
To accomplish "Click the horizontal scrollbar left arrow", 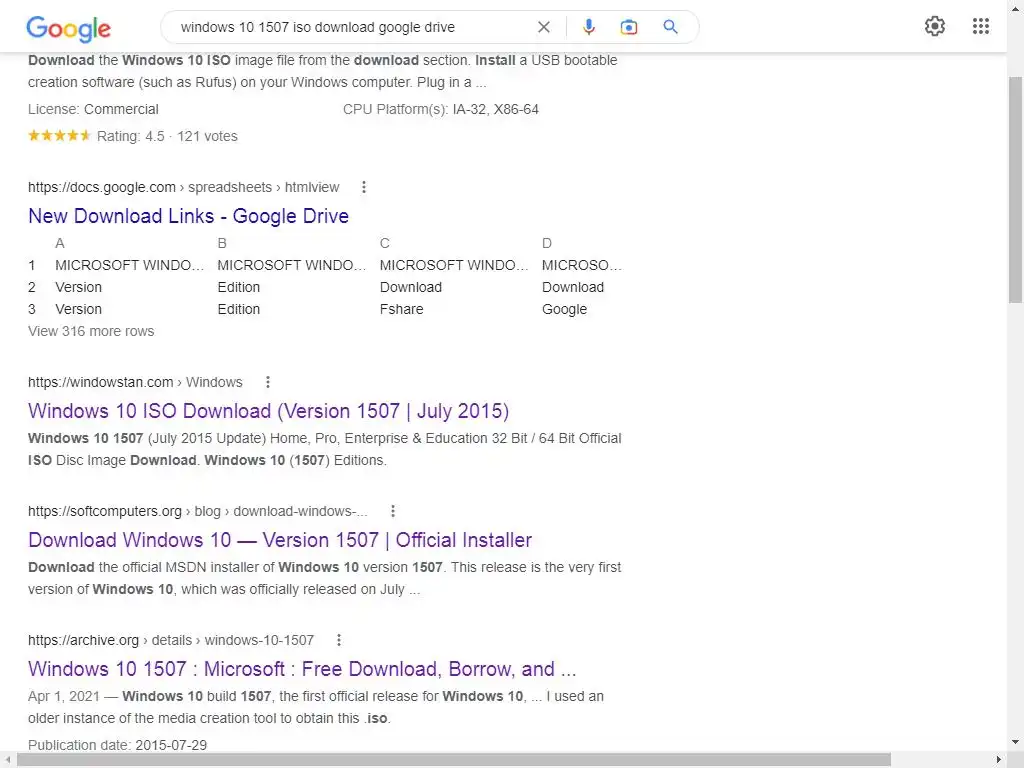I will point(7,760).
